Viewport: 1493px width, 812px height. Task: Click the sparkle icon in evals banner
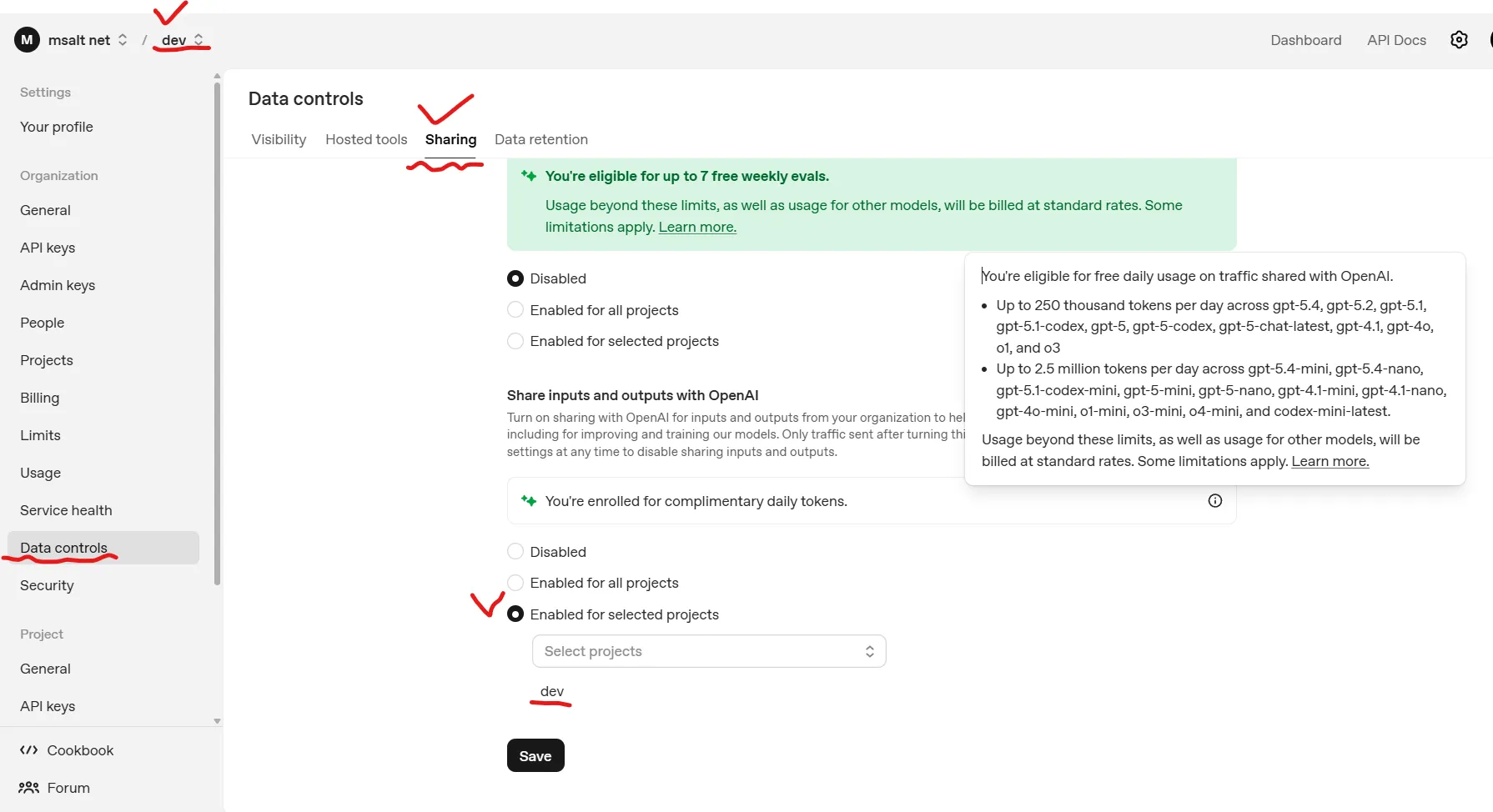[529, 176]
